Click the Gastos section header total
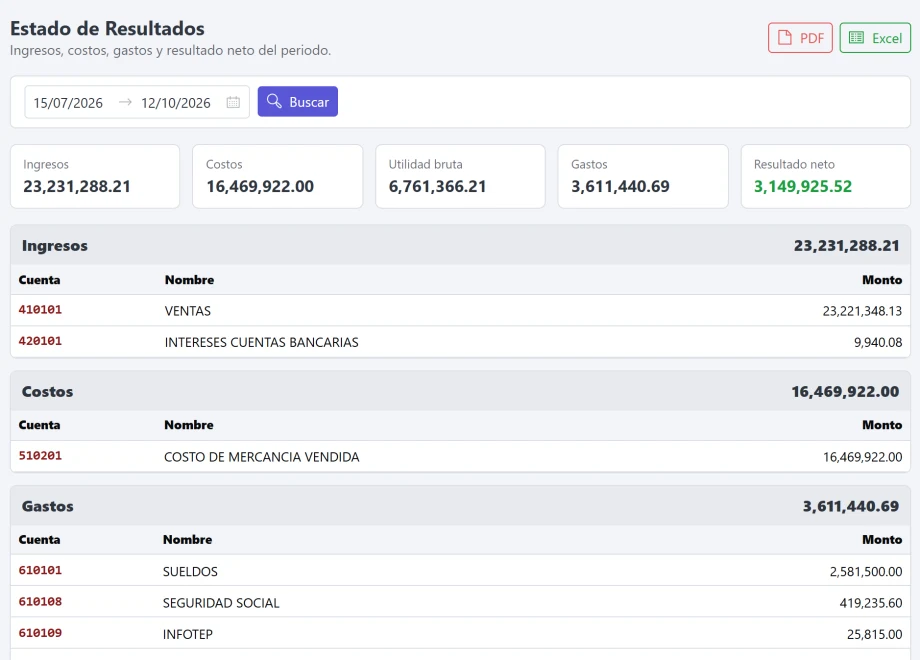The width and height of the screenshot is (920, 660). point(851,506)
